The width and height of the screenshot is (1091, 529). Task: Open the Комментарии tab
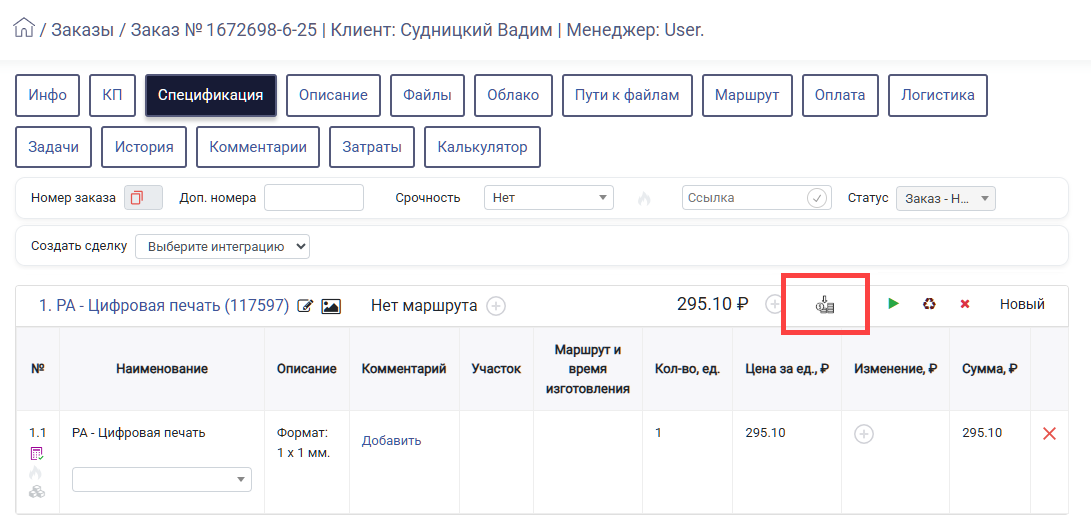tap(258, 147)
